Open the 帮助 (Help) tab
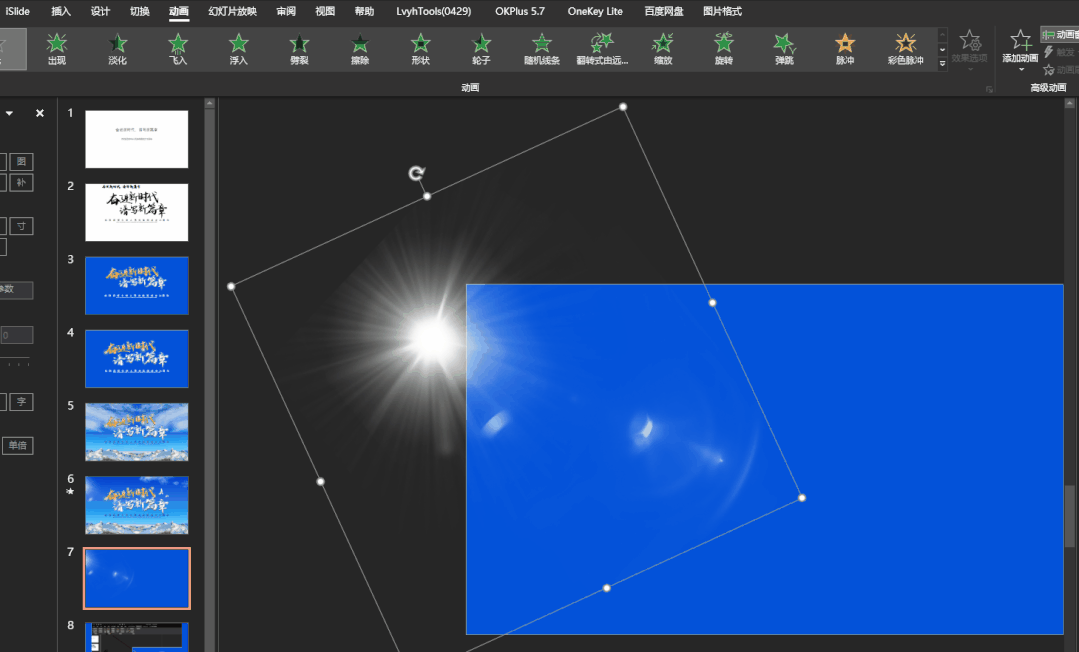Screen dimensions: 1079x652 [x=364, y=11]
